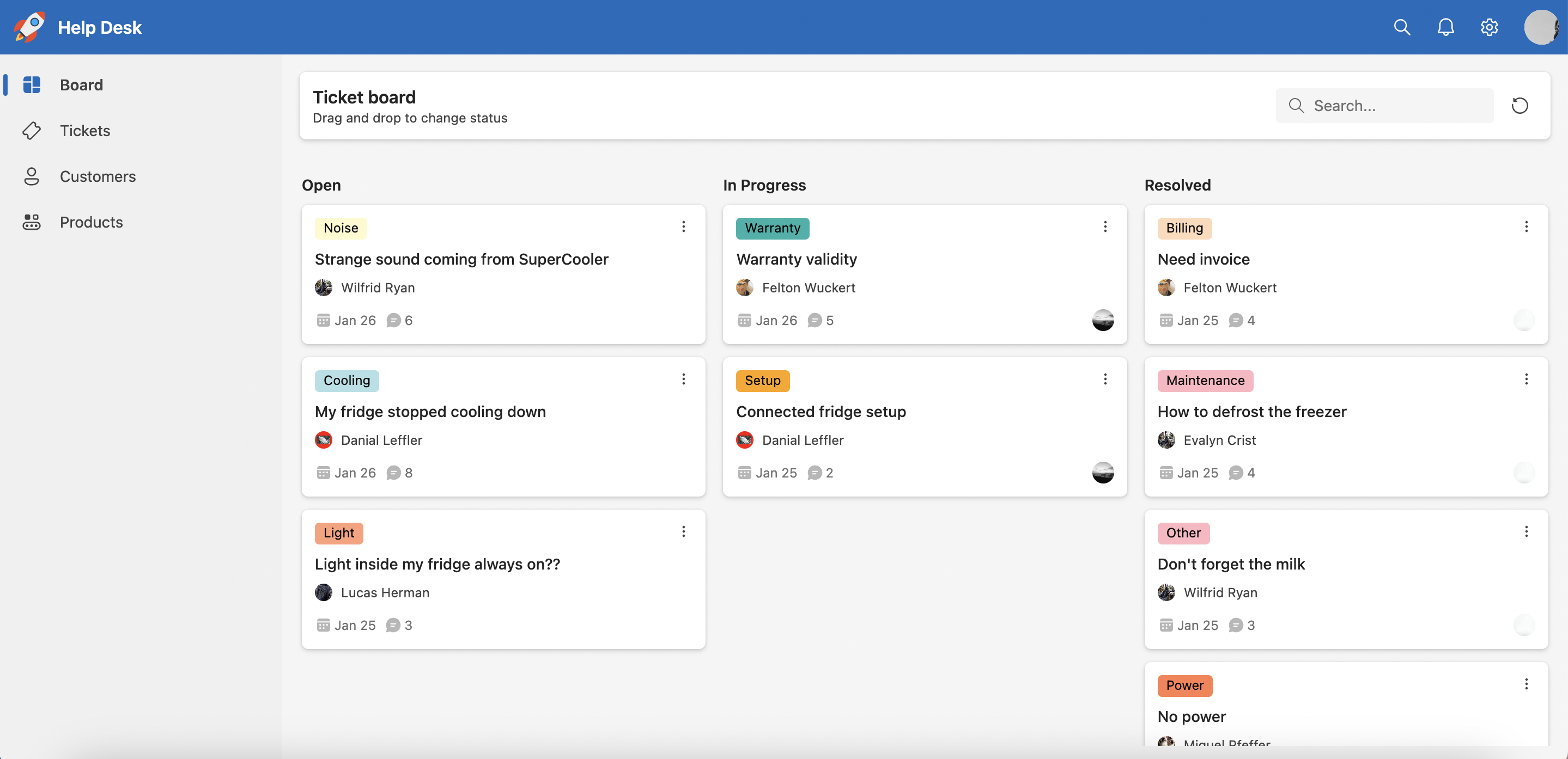1568x759 pixels.
Task: Click the Products icon in sidebar
Action: click(x=32, y=222)
